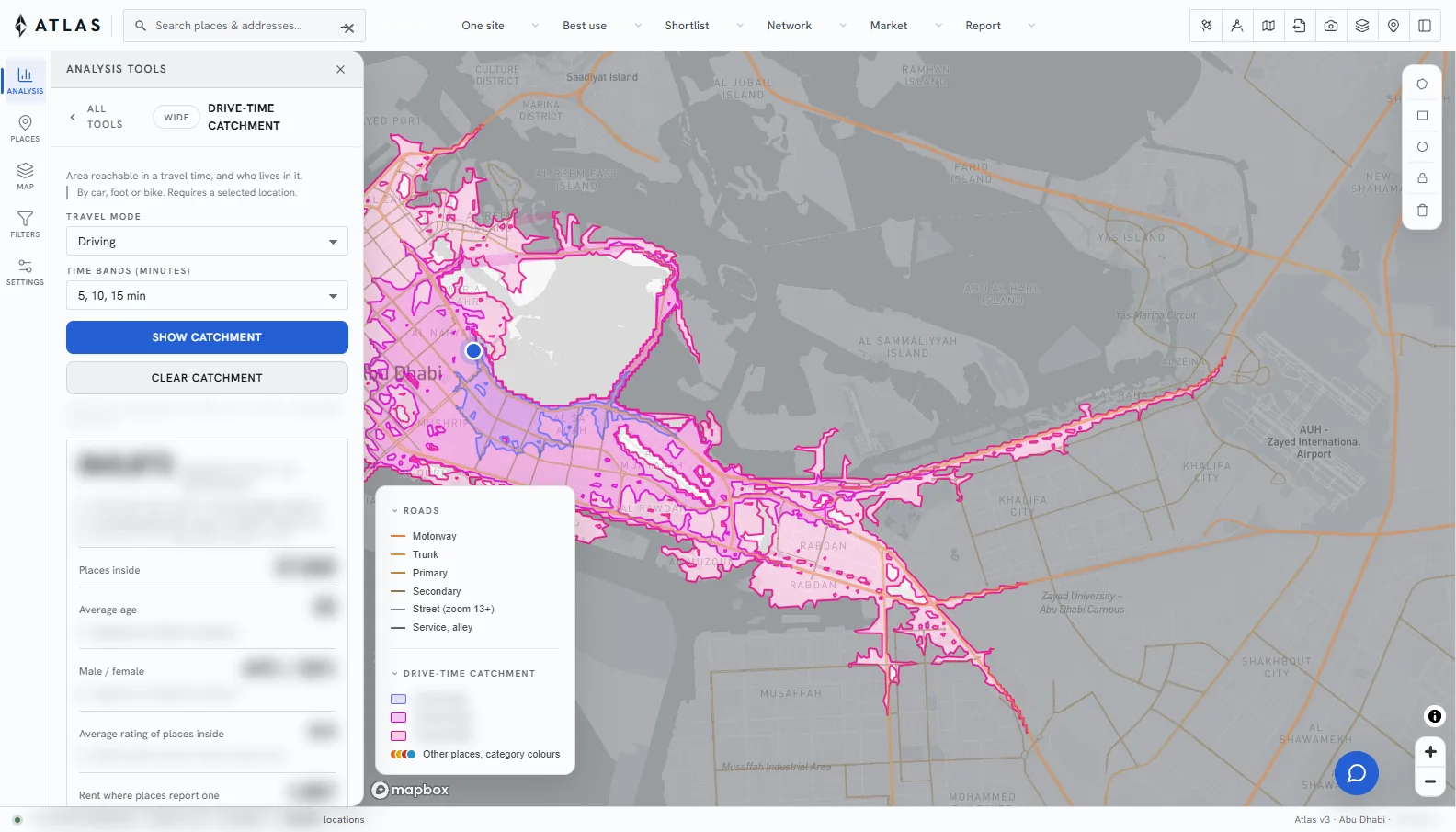Close the Analysis Tools panel

(x=340, y=69)
